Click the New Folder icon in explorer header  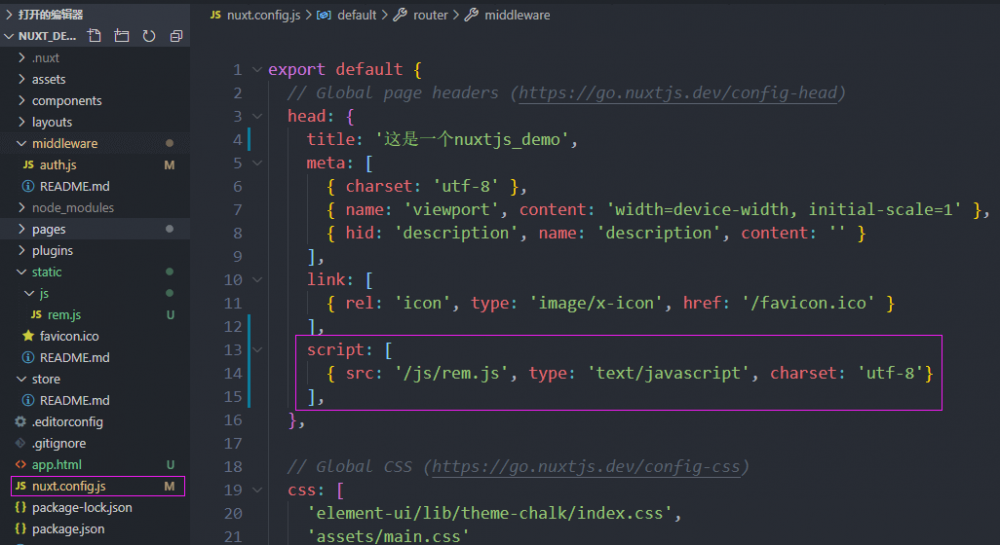122,36
